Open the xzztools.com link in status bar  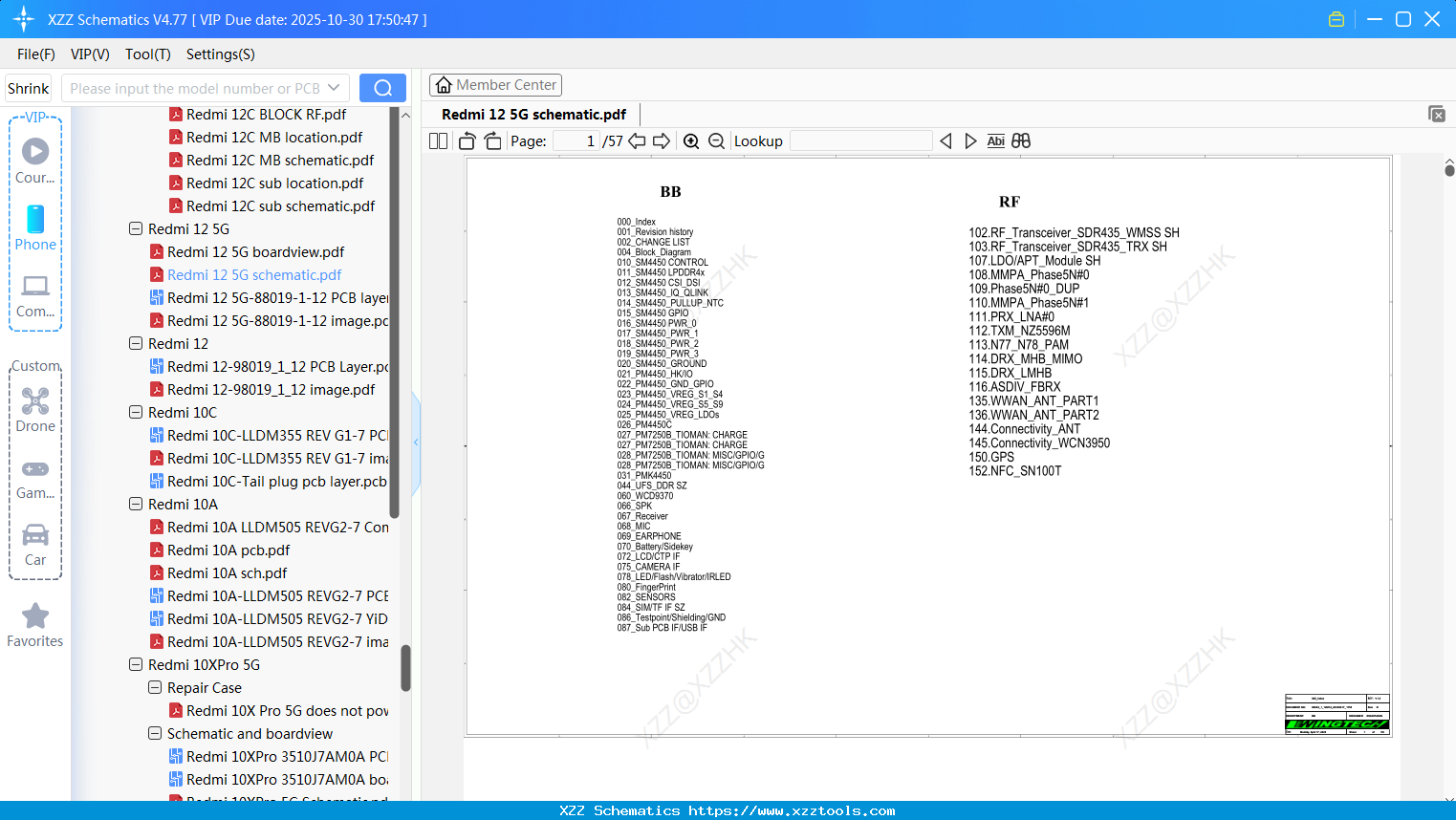[x=792, y=810]
